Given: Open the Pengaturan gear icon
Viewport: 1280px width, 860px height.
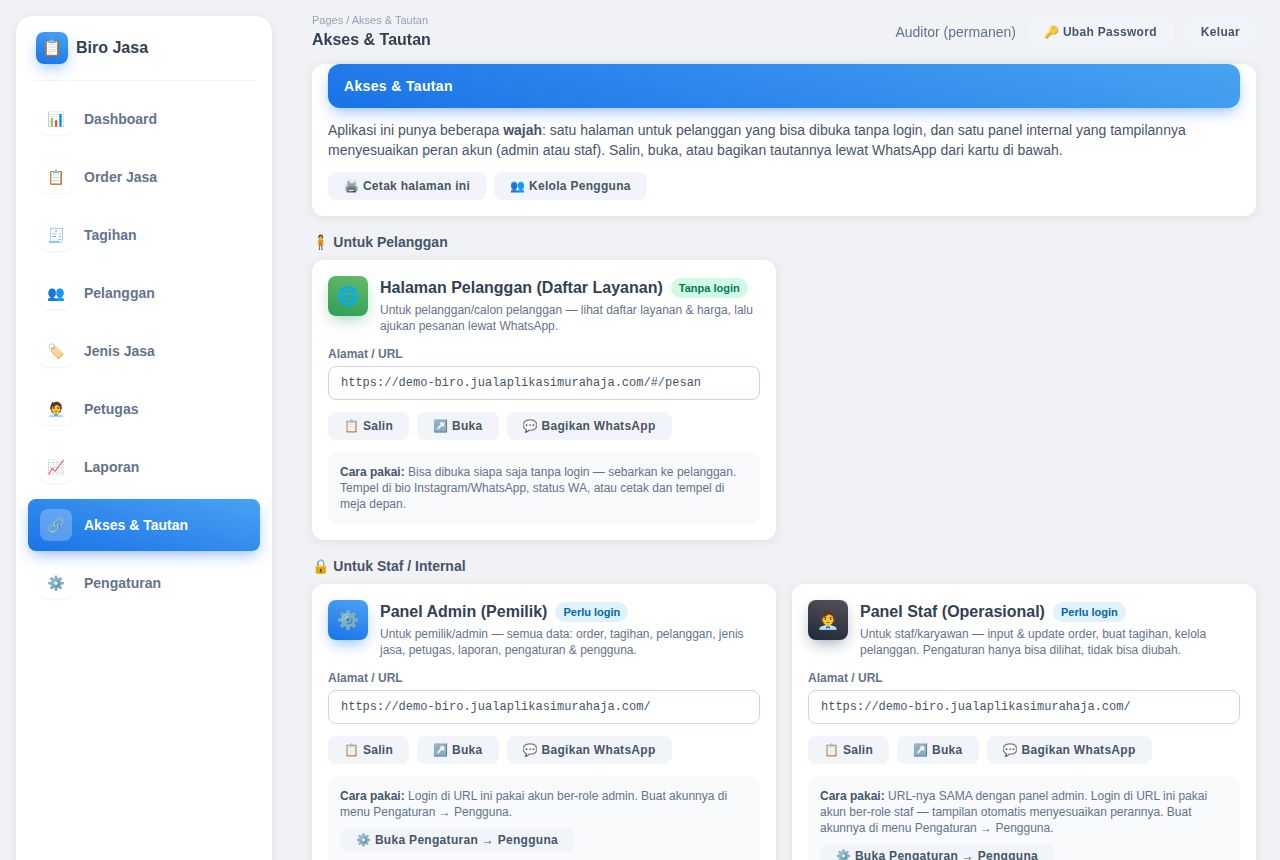Looking at the screenshot, I should click(56, 583).
